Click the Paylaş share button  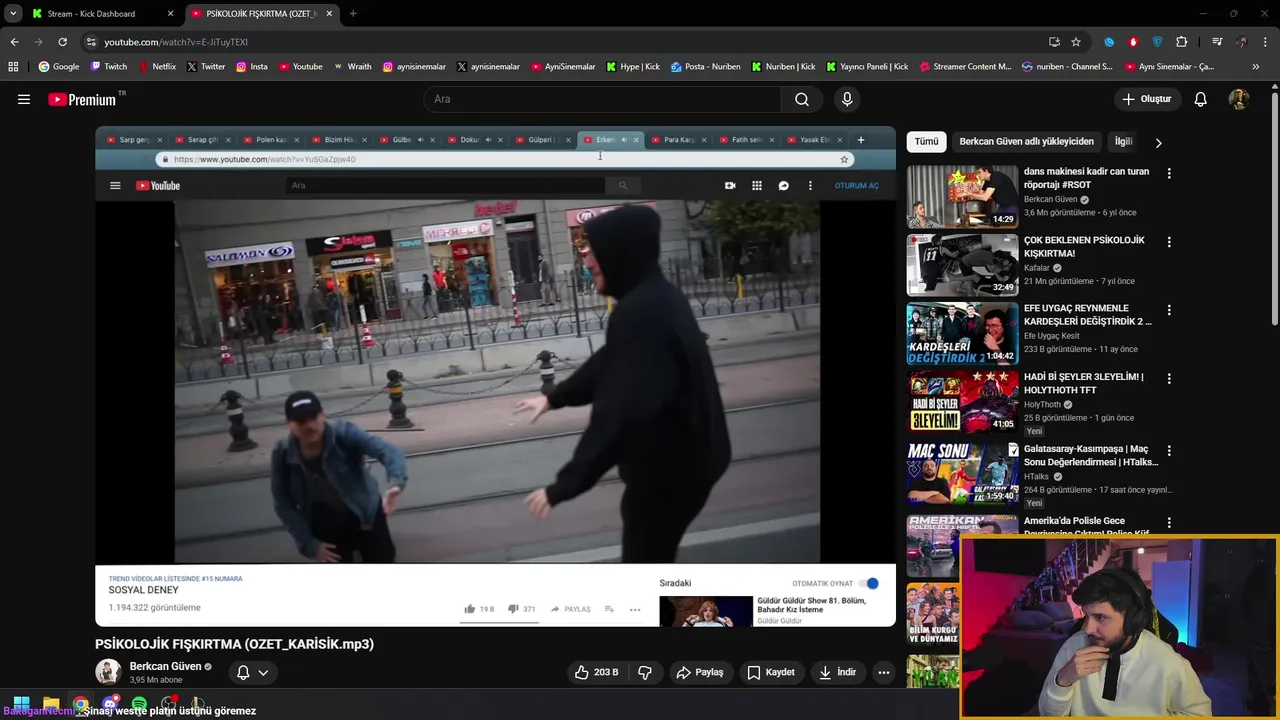pos(699,672)
